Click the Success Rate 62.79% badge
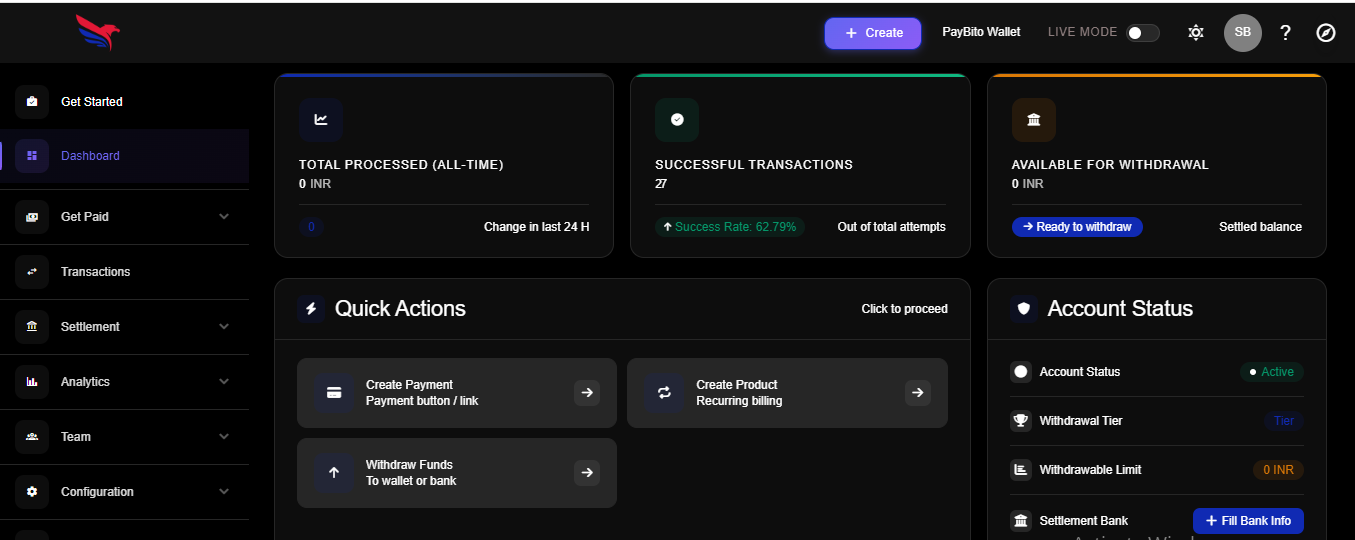 (730, 227)
